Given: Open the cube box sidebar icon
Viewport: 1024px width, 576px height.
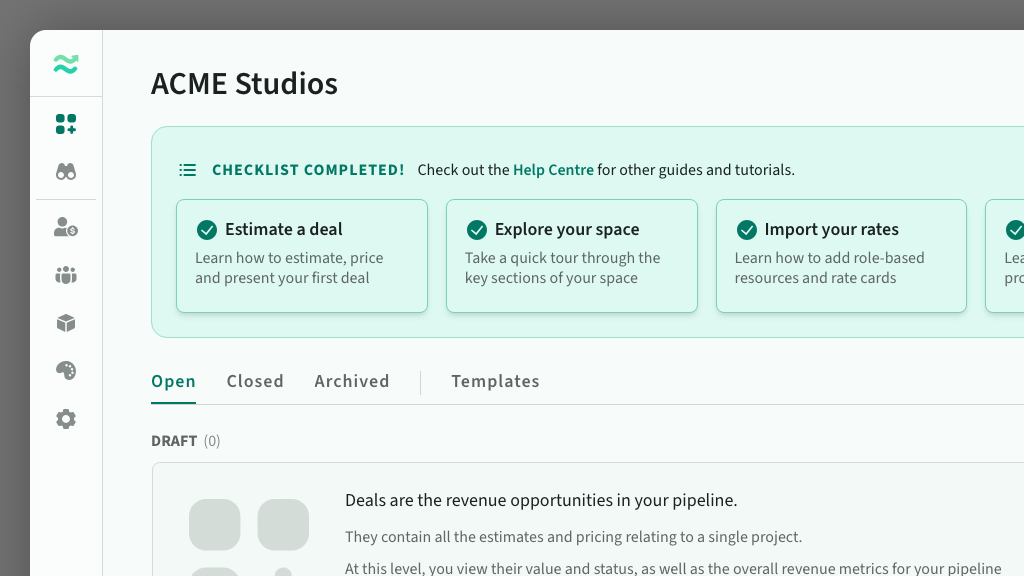Looking at the screenshot, I should (x=66, y=323).
